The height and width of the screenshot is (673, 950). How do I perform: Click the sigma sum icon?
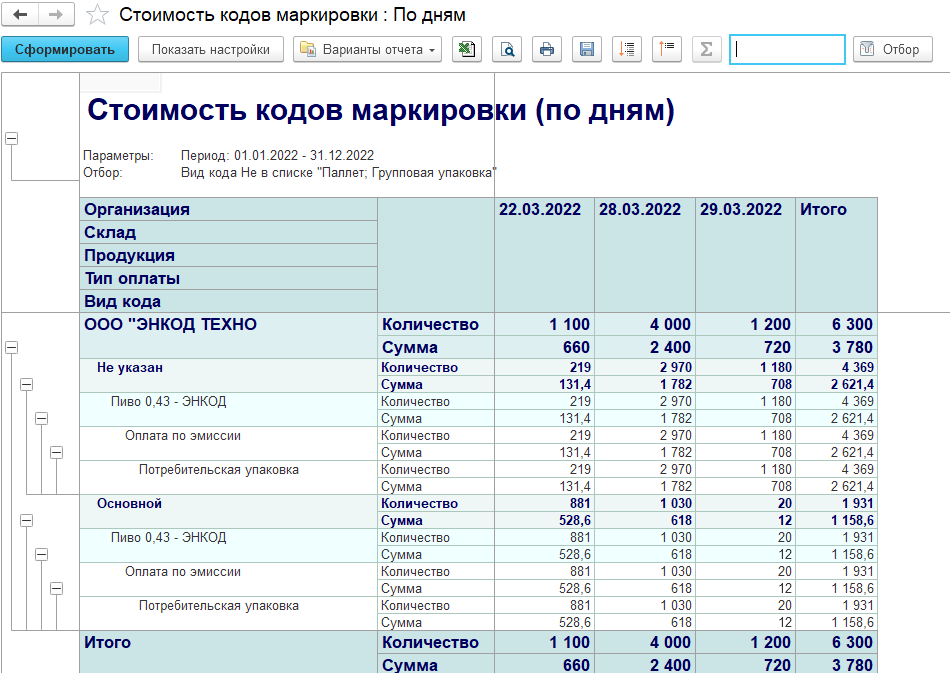point(706,49)
